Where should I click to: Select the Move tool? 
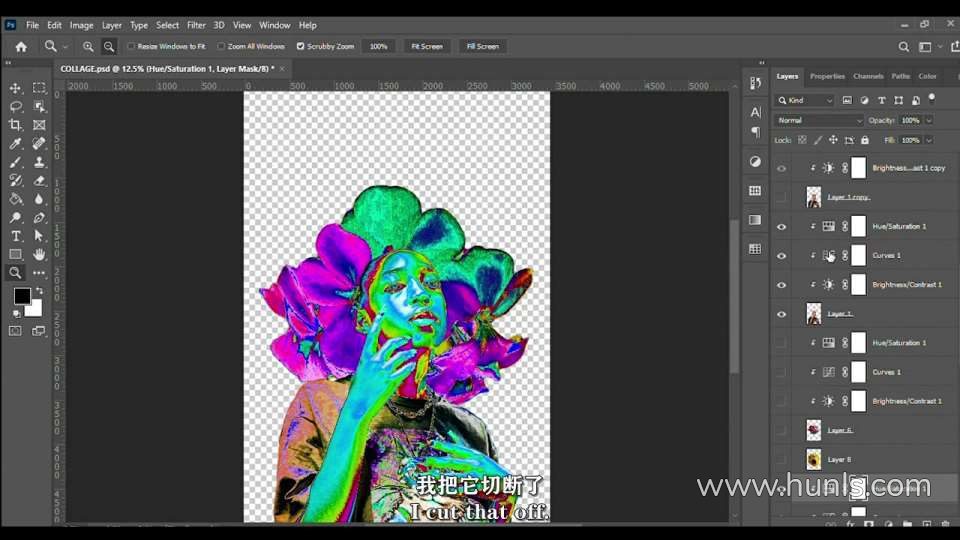tap(15, 88)
